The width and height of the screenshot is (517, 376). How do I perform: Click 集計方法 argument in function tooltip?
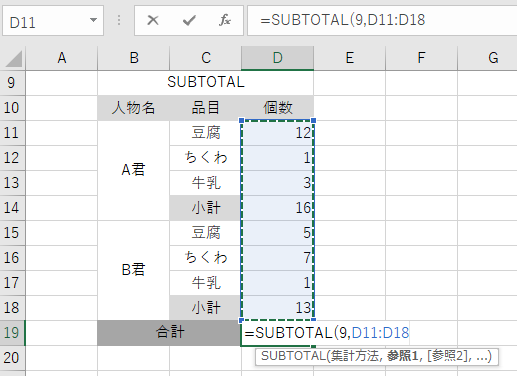point(355,356)
